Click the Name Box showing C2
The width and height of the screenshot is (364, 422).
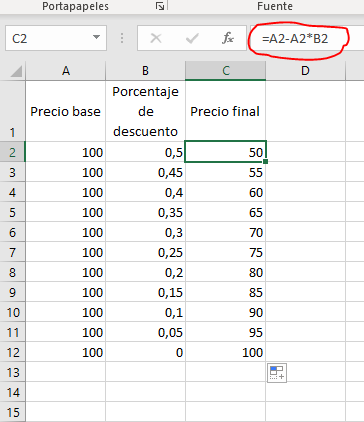[56, 38]
